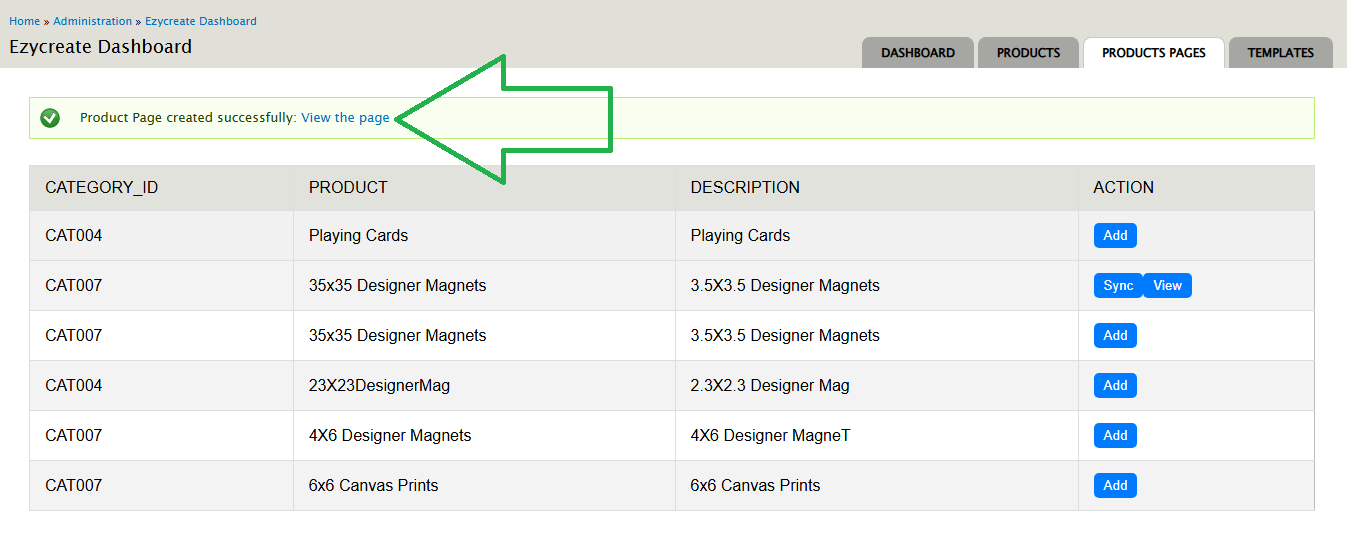1347x535 pixels.
Task: Click the Home breadcrumb link
Action: click(25, 21)
